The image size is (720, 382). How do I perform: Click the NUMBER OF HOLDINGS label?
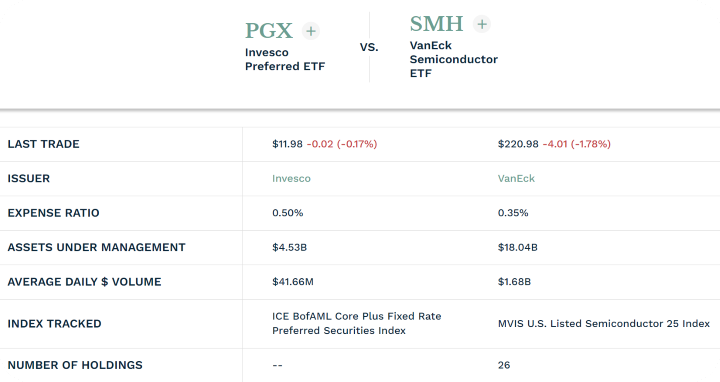pyautogui.click(x=75, y=365)
